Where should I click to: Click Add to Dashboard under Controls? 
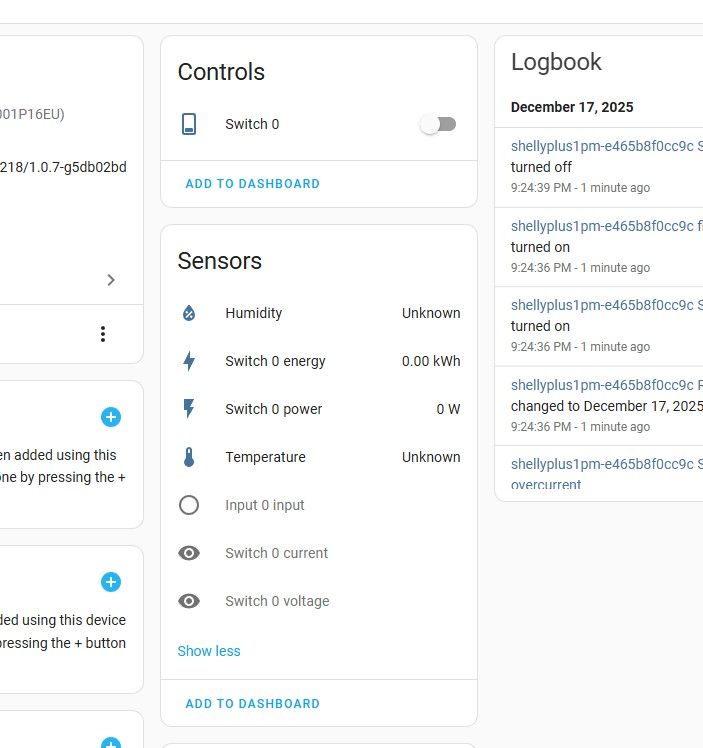pos(253,184)
